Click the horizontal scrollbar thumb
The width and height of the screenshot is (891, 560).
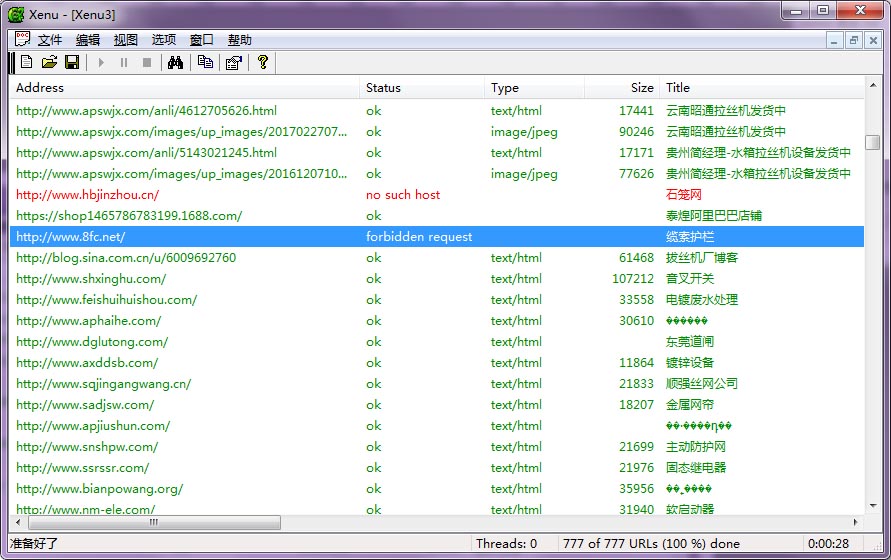(154, 522)
